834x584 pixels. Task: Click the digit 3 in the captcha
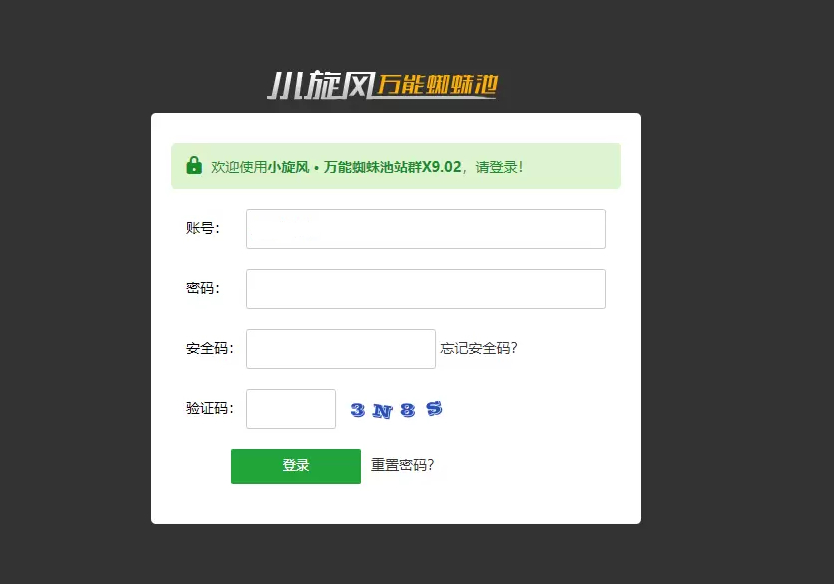(357, 410)
